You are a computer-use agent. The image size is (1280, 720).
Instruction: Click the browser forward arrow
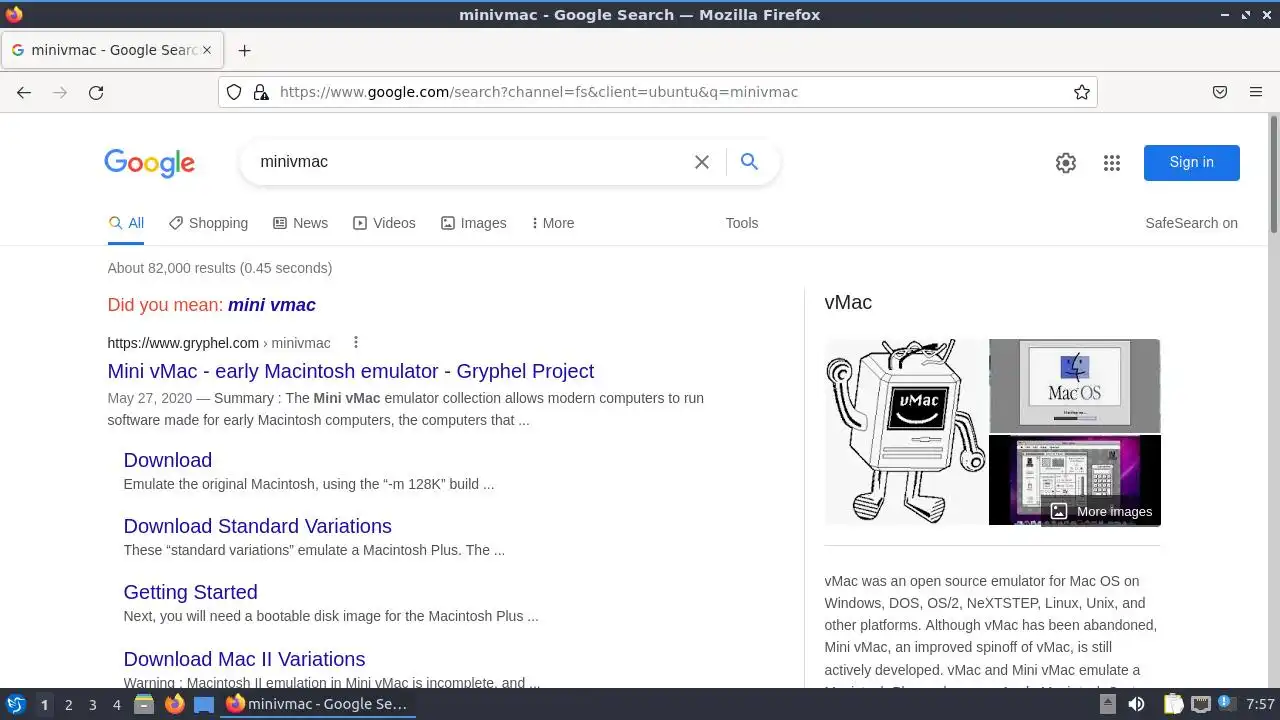click(60, 92)
